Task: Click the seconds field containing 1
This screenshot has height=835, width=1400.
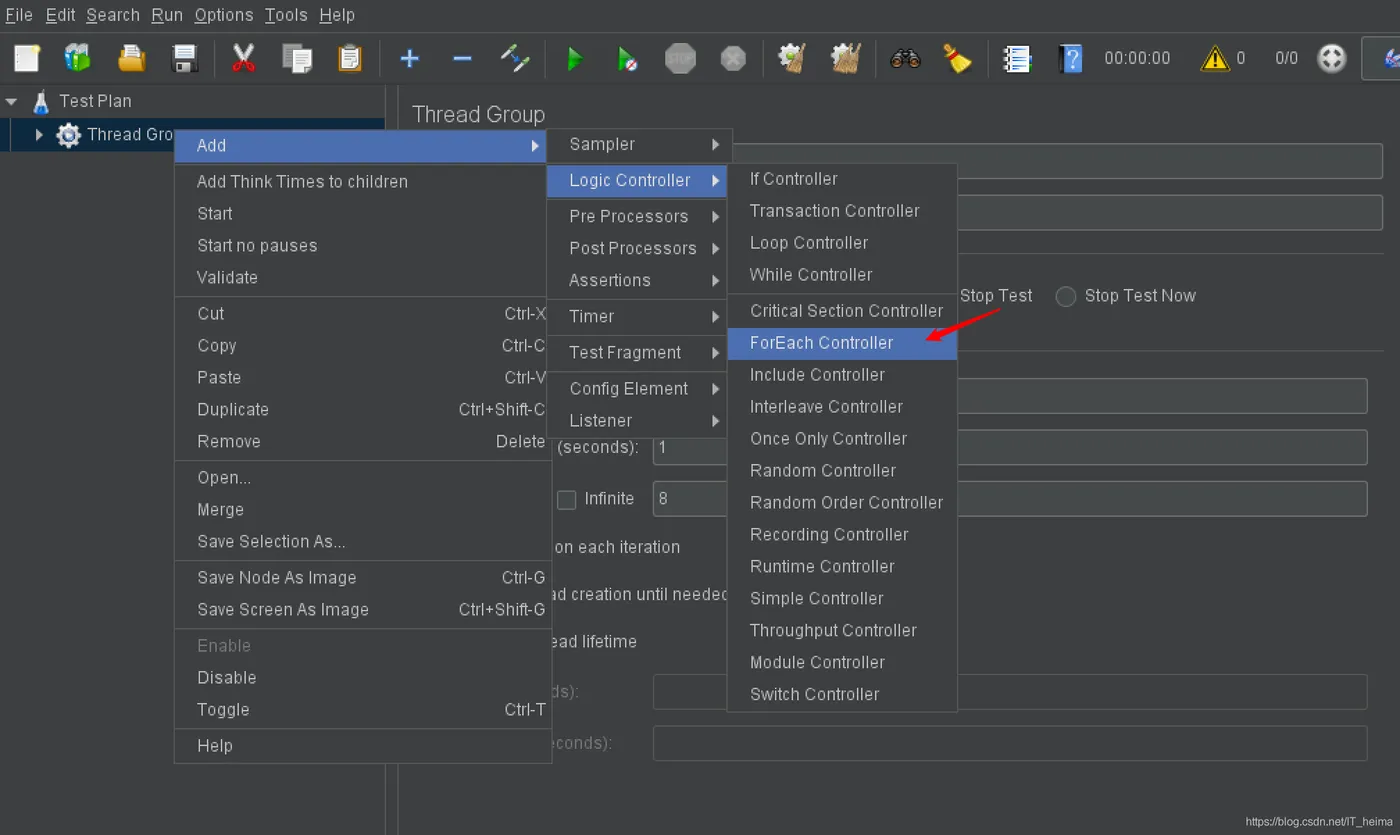Action: click(1010, 447)
